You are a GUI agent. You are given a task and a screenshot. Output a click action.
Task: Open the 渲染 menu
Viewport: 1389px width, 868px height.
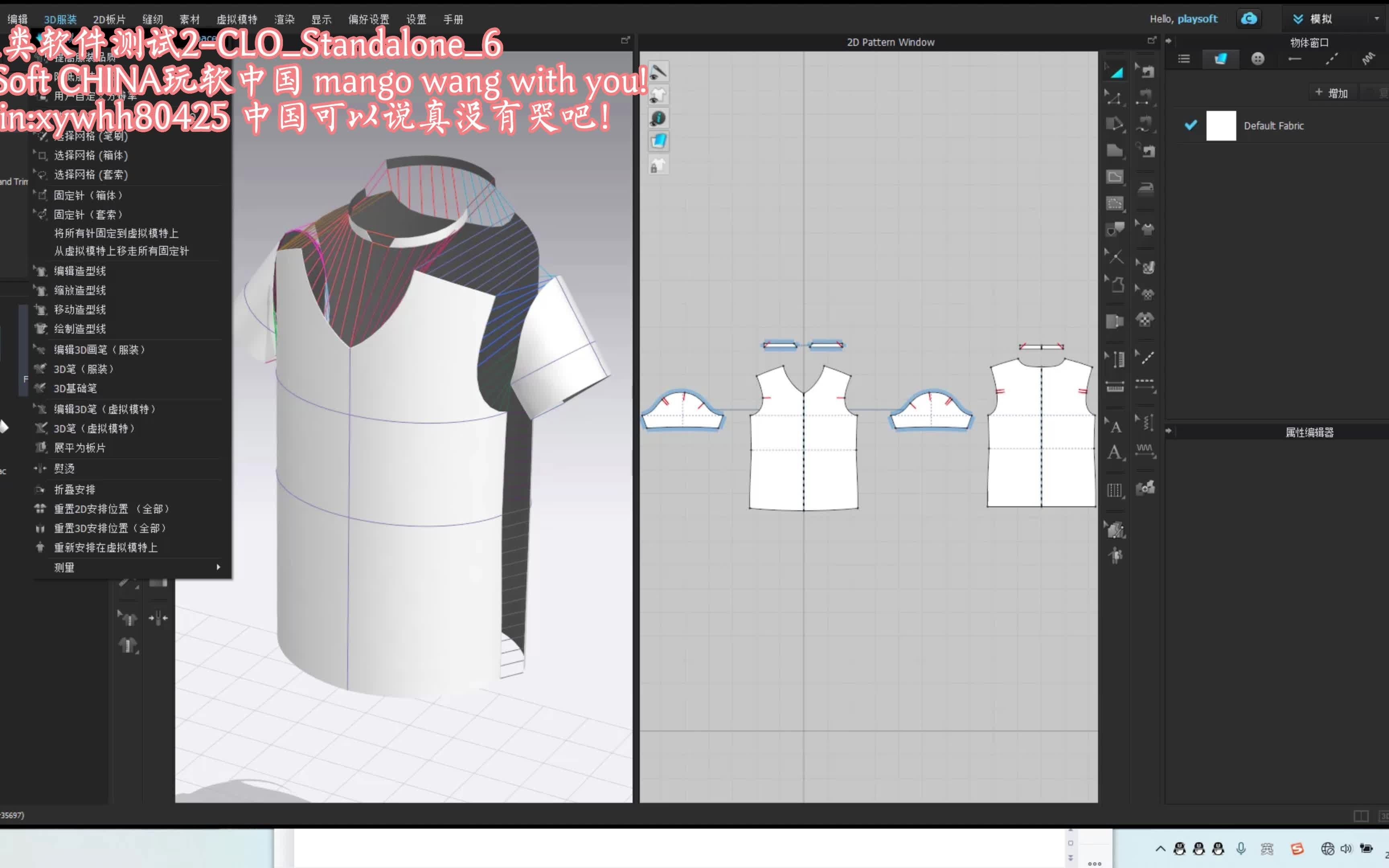[x=284, y=20]
